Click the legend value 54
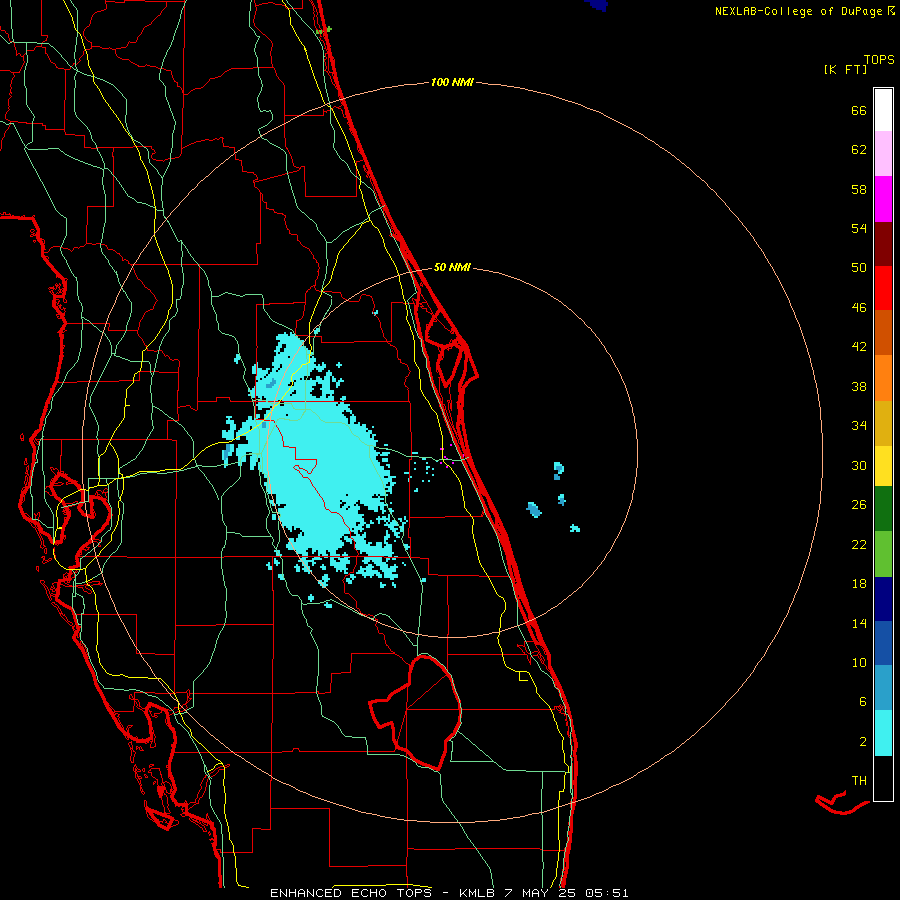This screenshot has width=900, height=900. [x=859, y=228]
